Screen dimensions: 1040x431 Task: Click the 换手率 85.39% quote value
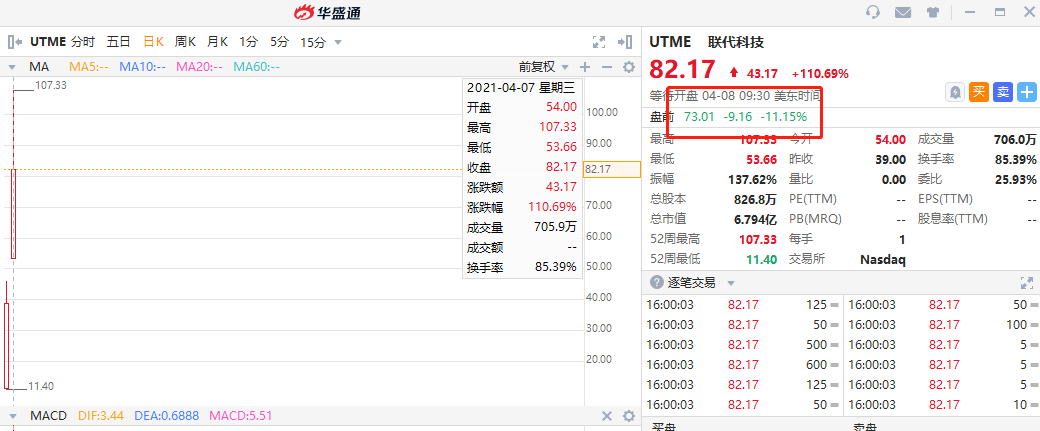pyautogui.click(x=1015, y=159)
